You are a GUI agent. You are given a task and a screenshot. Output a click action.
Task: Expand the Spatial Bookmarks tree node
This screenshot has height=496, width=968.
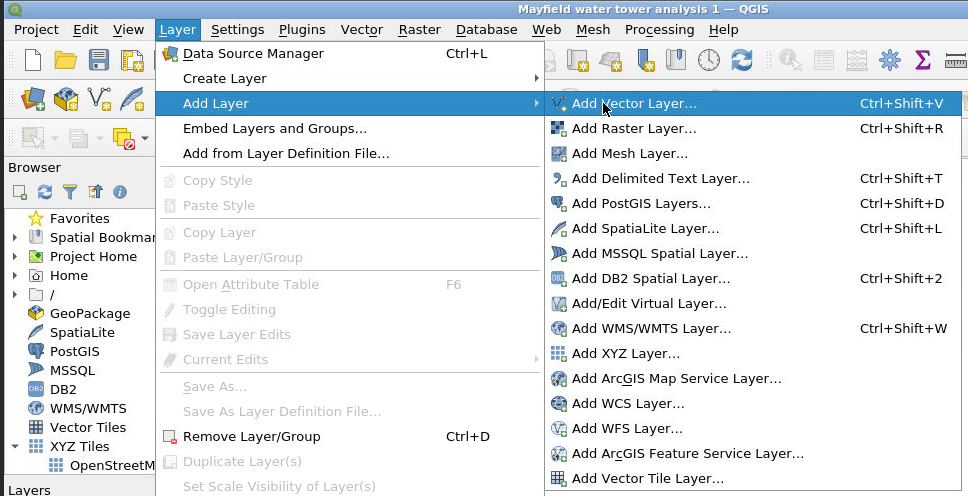tap(15, 238)
